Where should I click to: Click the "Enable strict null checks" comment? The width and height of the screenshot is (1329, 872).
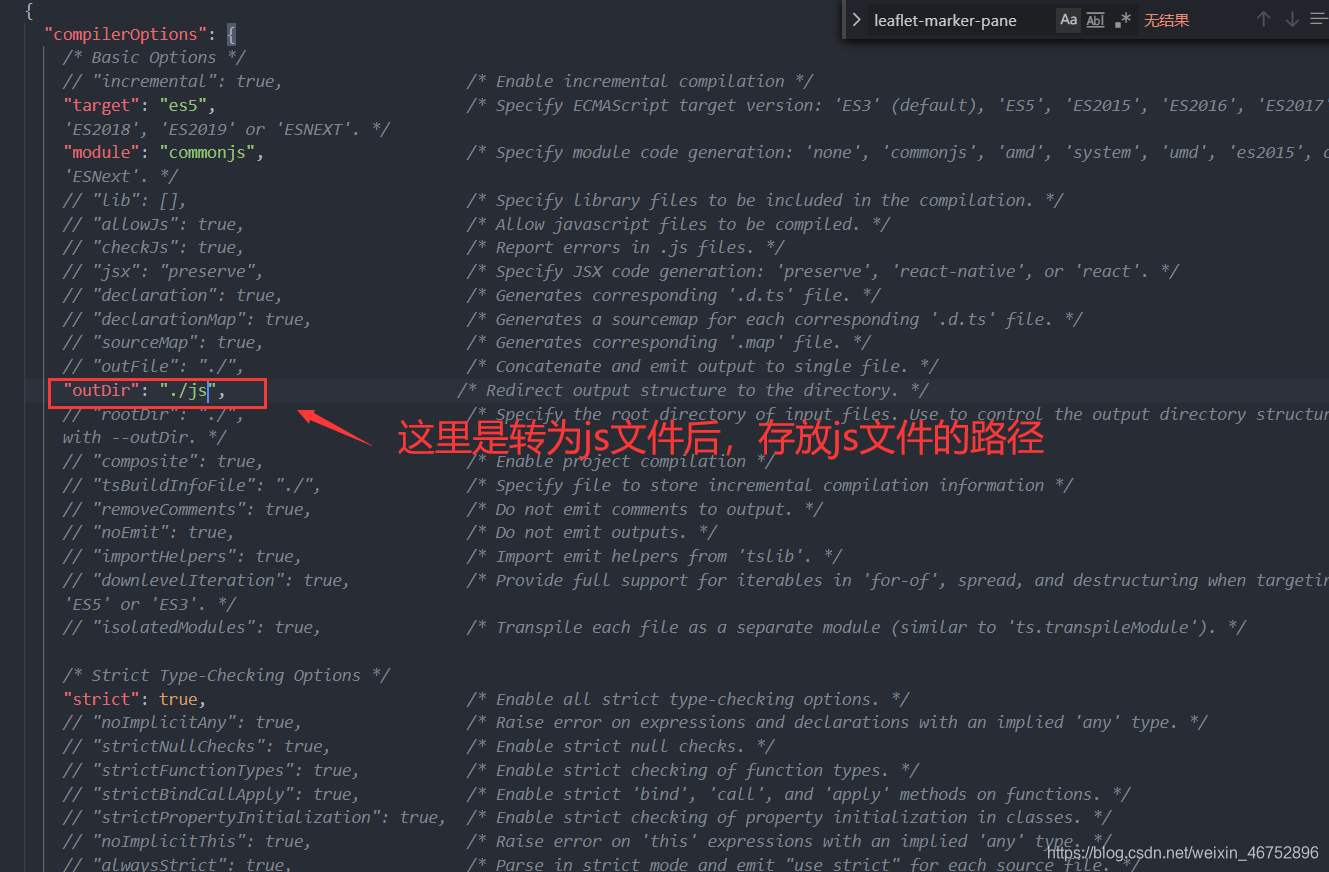tap(621, 746)
